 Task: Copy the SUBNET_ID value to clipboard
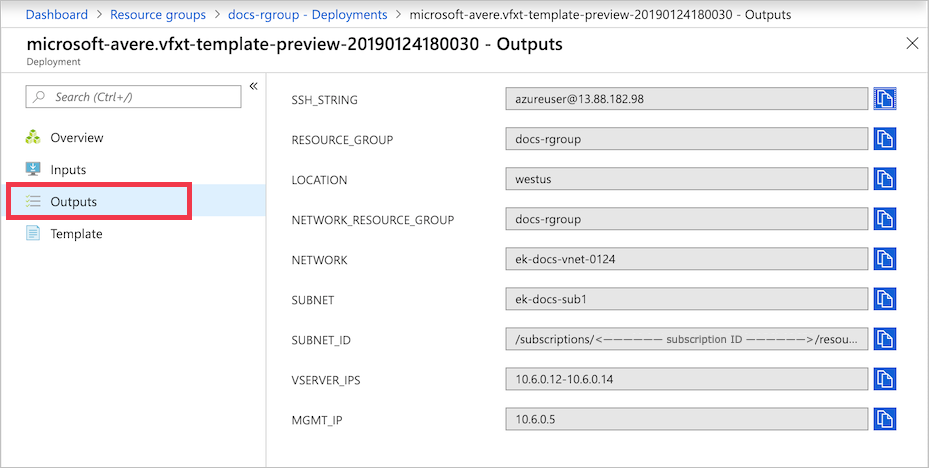(885, 339)
